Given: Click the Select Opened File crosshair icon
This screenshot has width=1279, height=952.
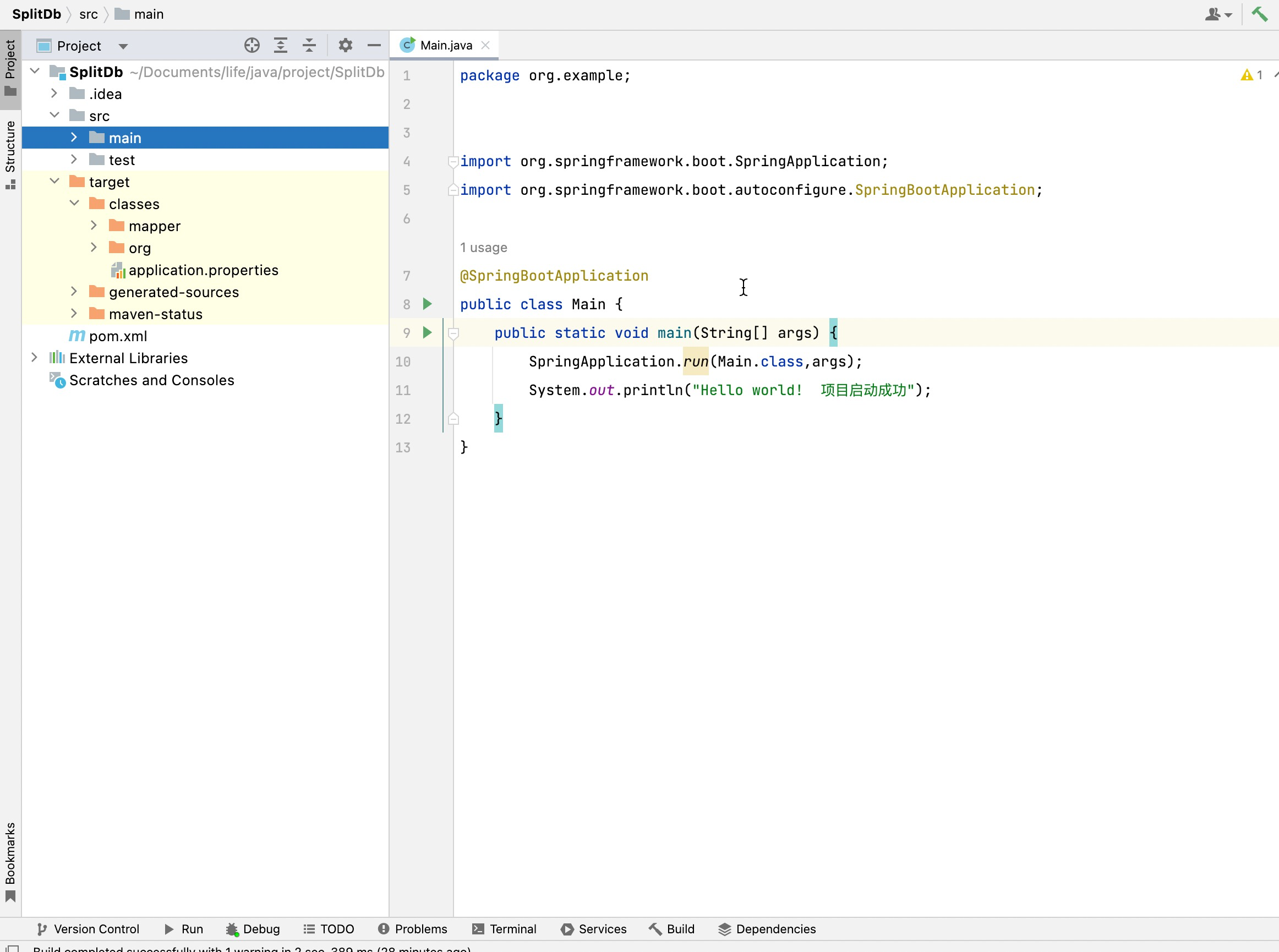Looking at the screenshot, I should [x=252, y=46].
